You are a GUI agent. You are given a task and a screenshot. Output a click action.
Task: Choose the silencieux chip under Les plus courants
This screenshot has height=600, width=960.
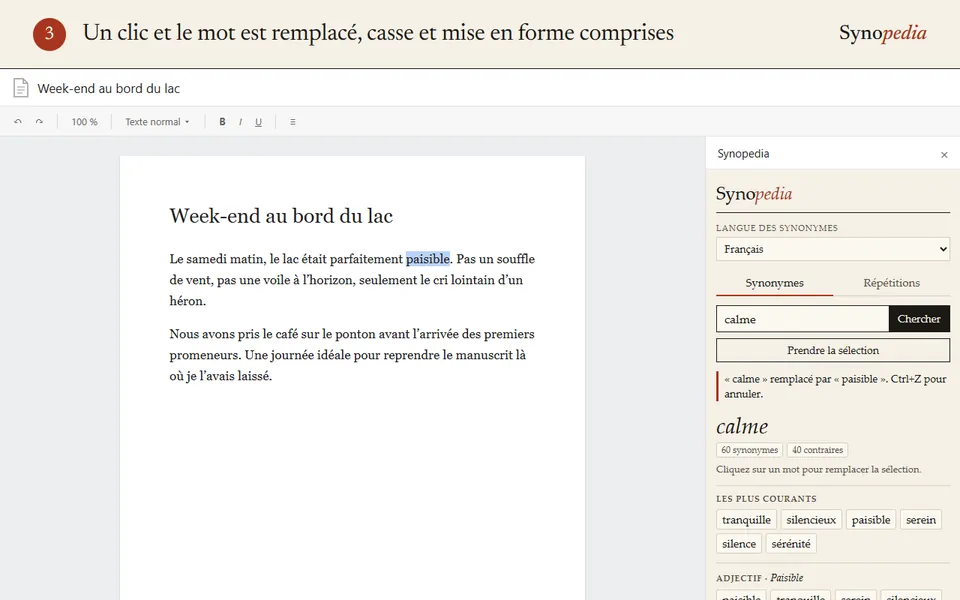[x=811, y=520]
